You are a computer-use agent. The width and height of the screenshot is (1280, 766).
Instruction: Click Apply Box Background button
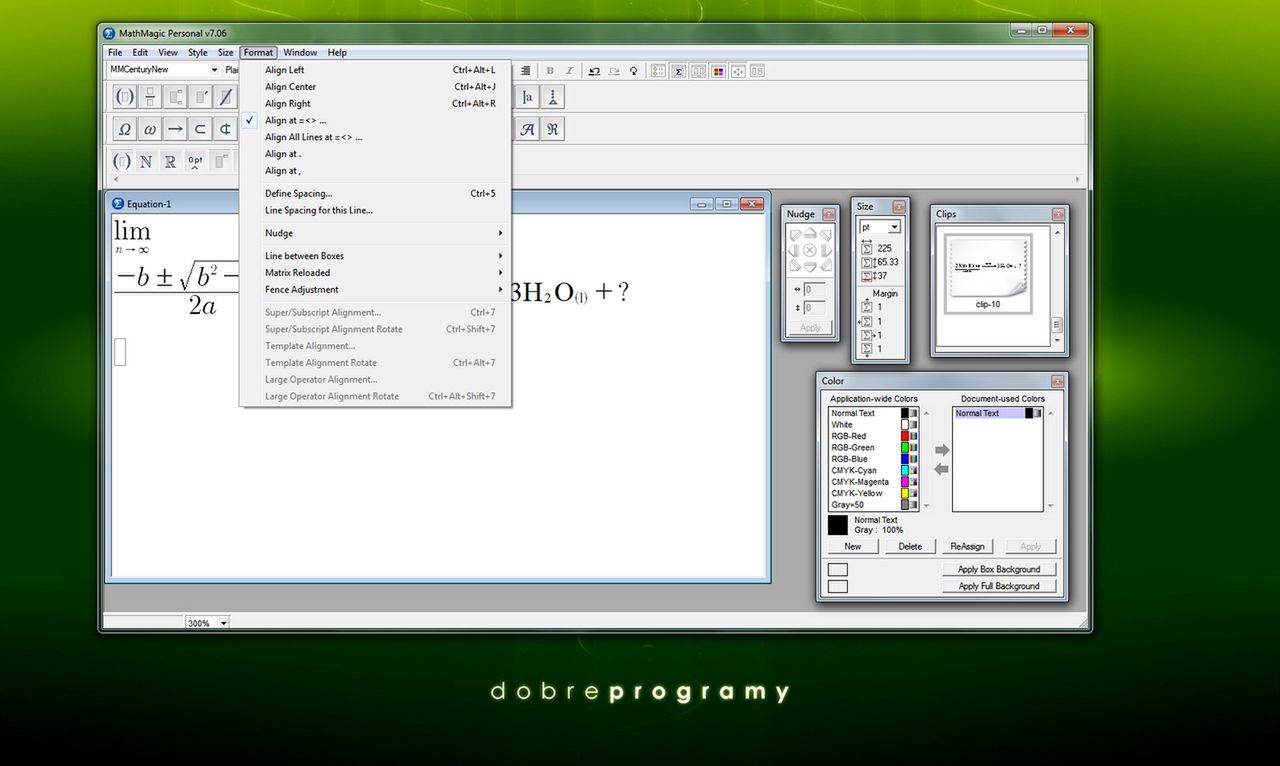999,569
